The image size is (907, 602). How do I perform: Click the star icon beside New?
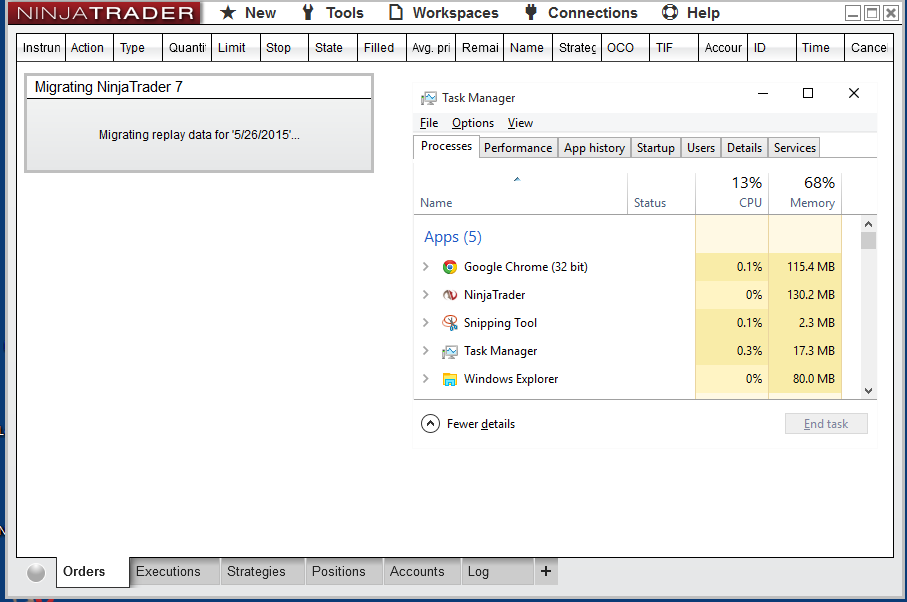228,13
